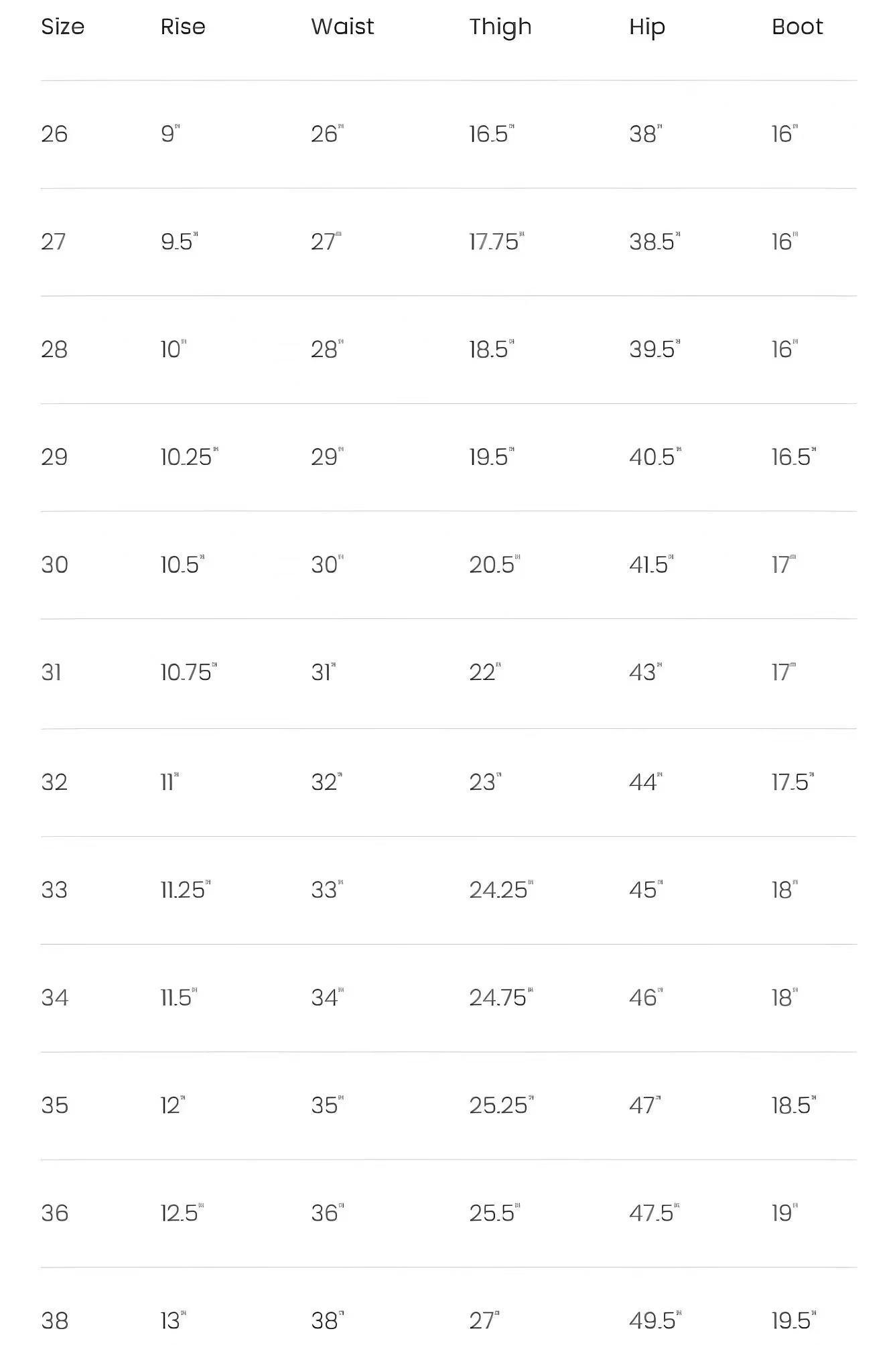Click the Thigh column header

click(500, 27)
